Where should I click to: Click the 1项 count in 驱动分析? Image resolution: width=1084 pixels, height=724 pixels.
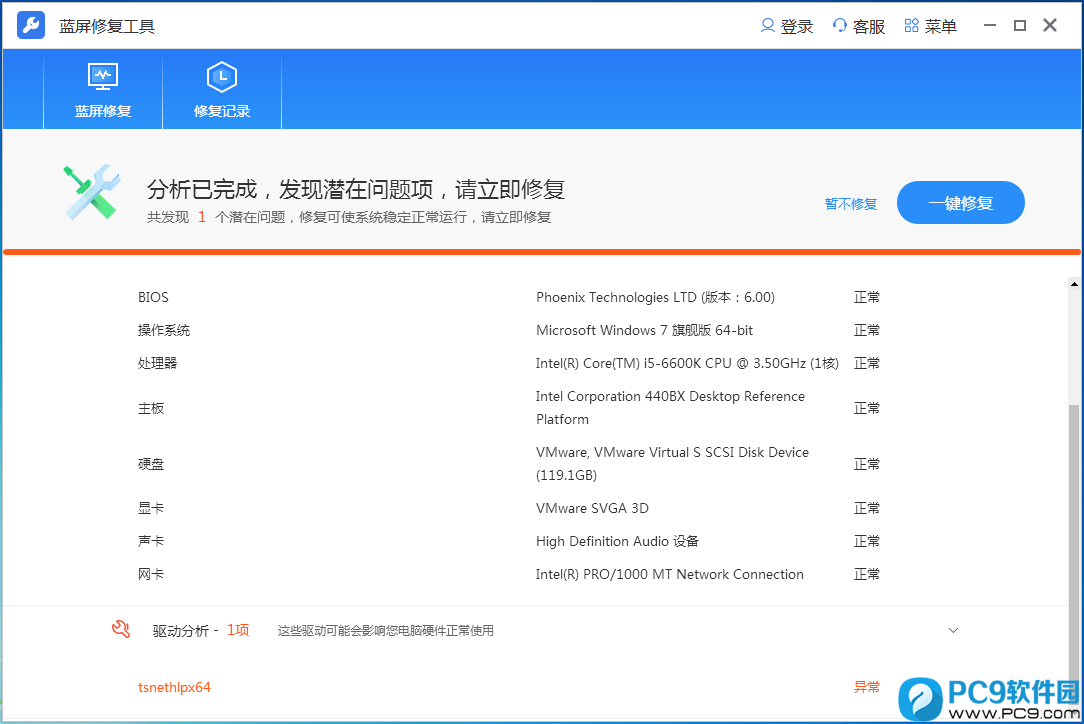[x=238, y=630]
